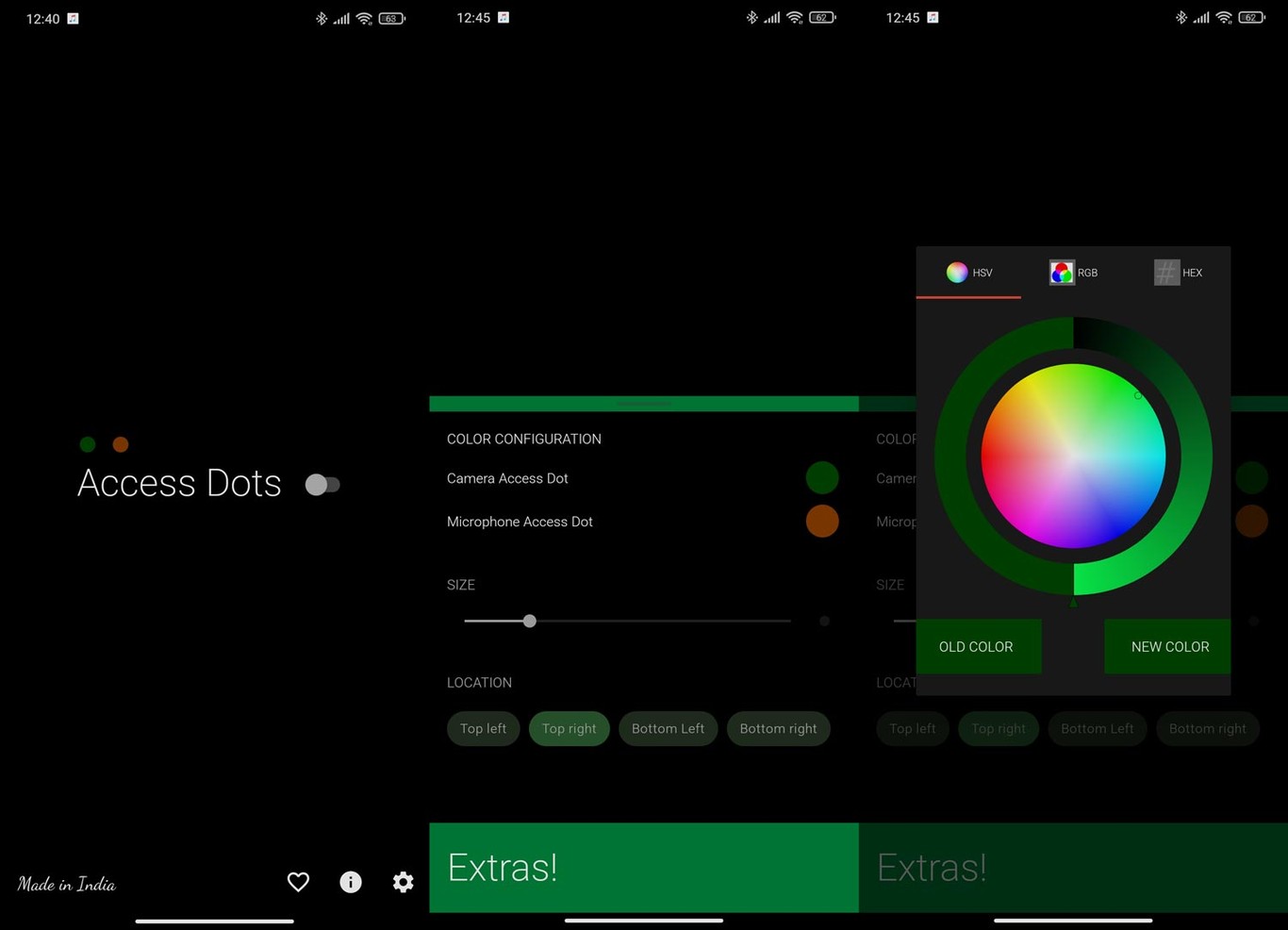
Task: Tap the heart donation icon
Action: (298, 882)
